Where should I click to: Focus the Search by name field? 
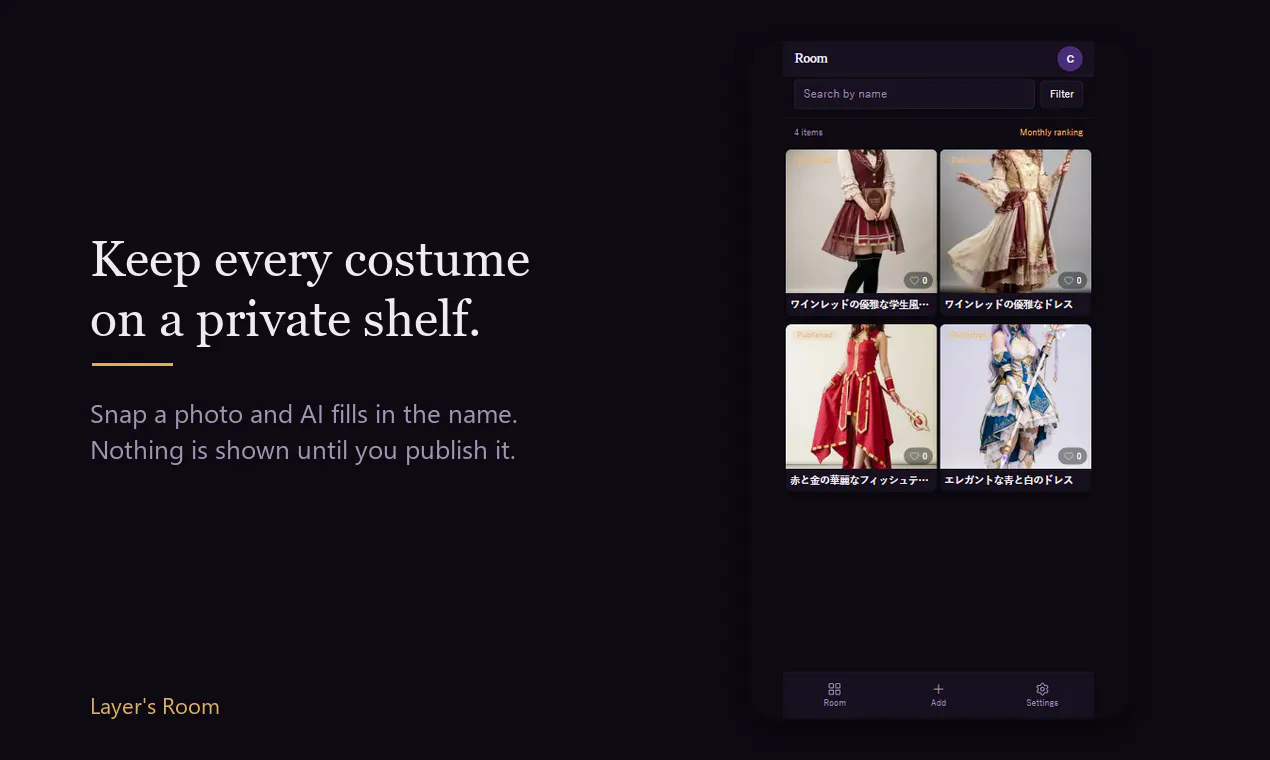(914, 94)
